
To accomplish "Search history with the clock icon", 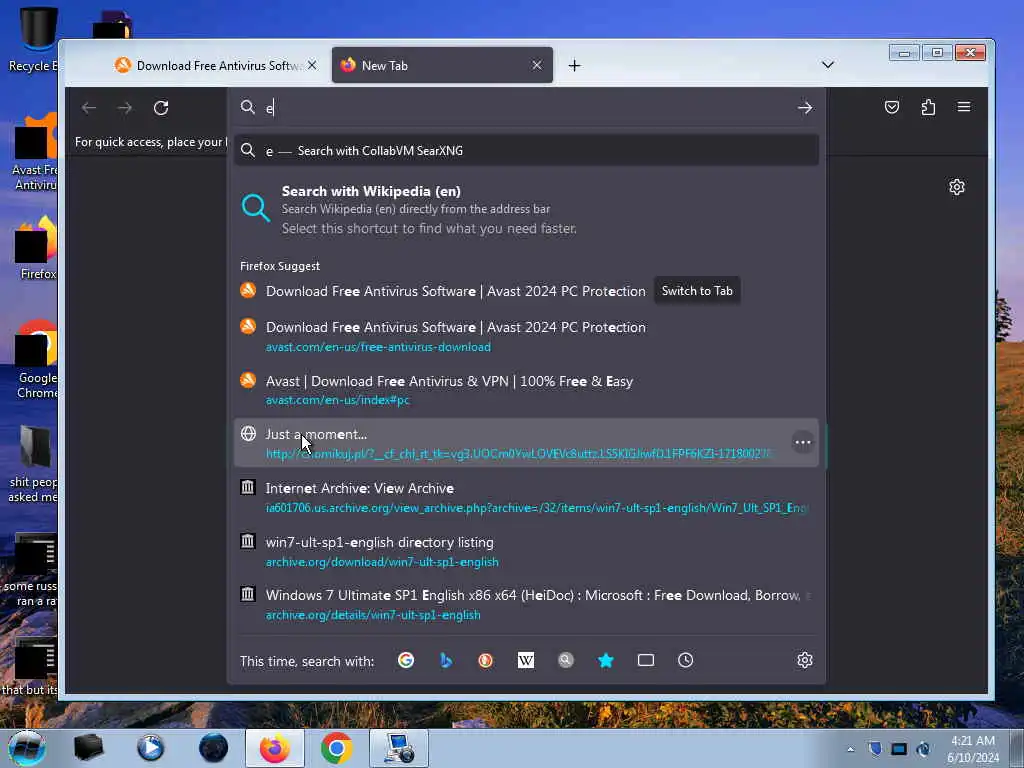I will tap(685, 660).
